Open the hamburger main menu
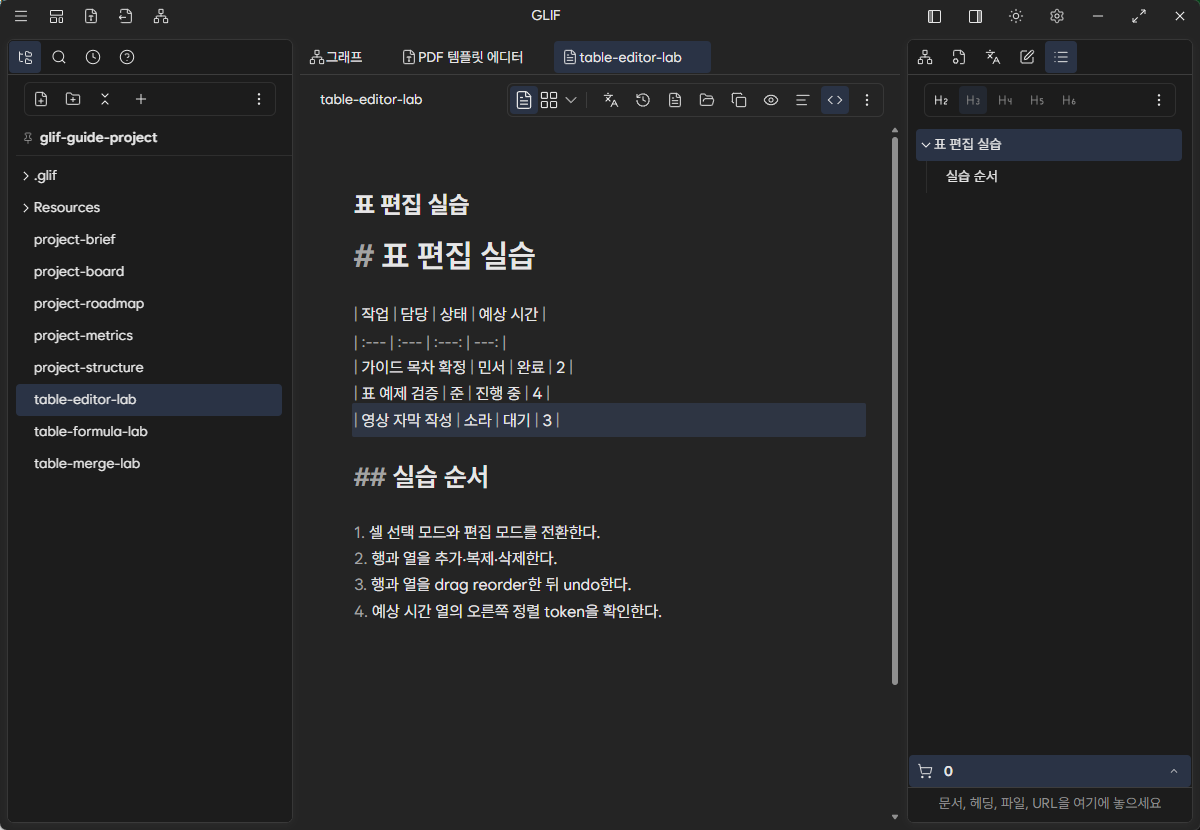This screenshot has width=1200, height=830. (21, 16)
